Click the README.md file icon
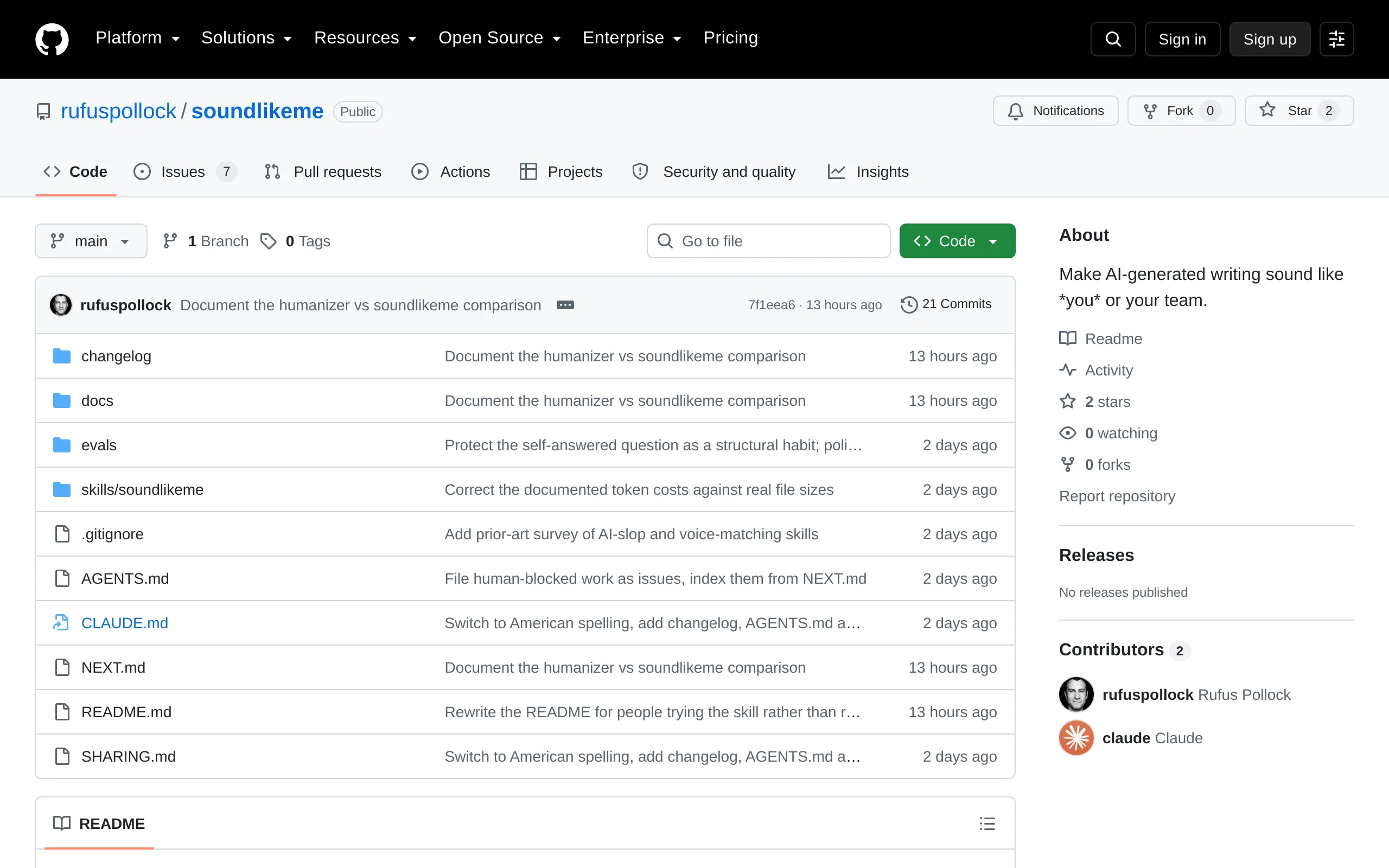 (x=62, y=712)
